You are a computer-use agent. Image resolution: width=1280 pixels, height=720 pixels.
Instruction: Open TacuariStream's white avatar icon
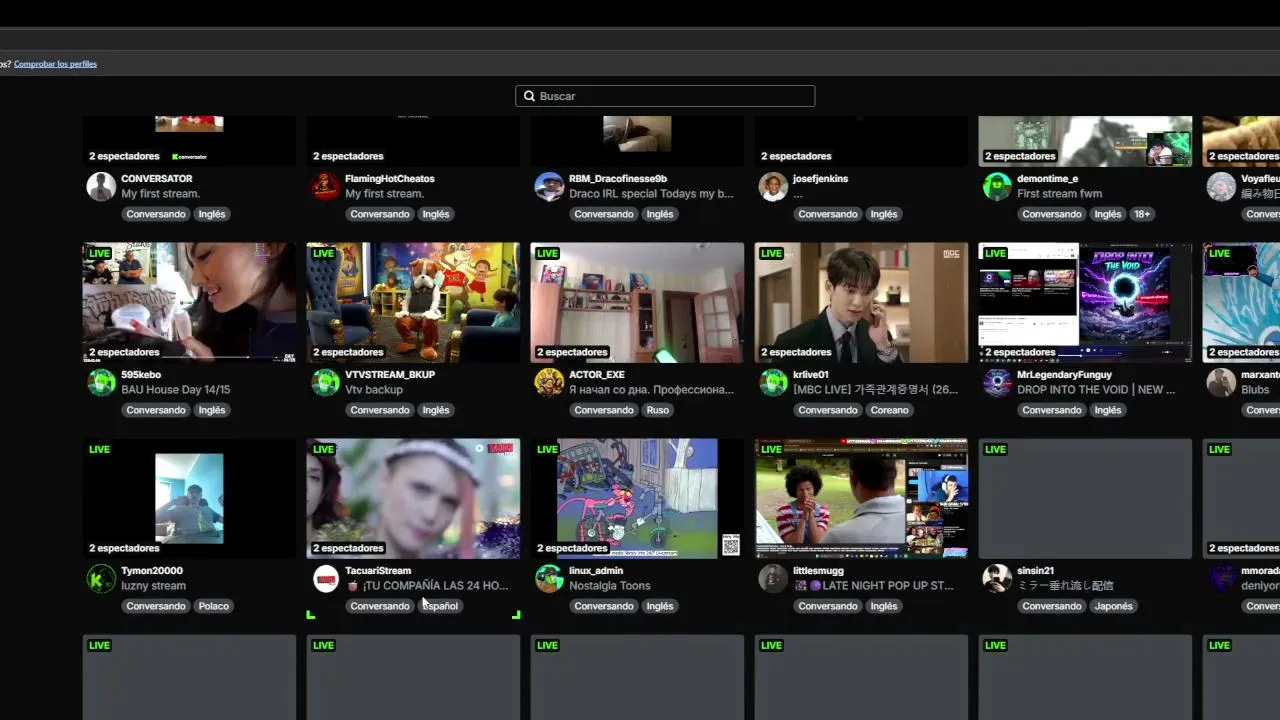pos(325,578)
